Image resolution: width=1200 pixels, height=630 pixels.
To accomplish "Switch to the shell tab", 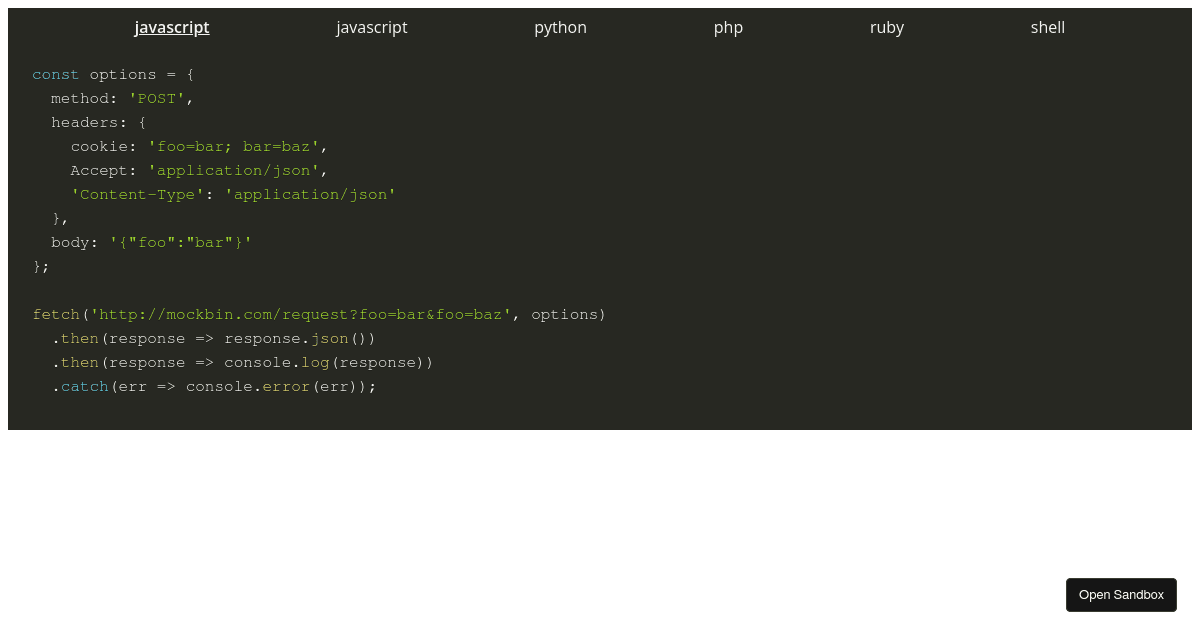I will [1047, 27].
